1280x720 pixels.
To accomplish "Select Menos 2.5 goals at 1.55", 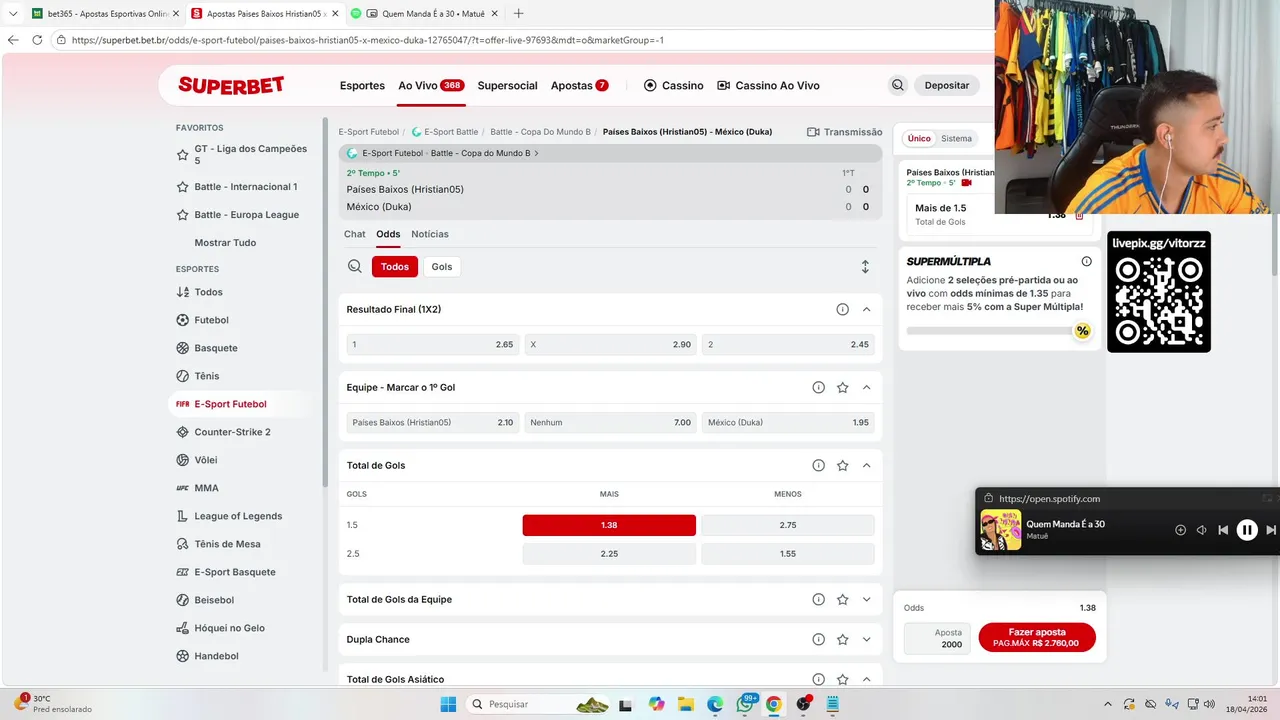I will click(x=788, y=554).
